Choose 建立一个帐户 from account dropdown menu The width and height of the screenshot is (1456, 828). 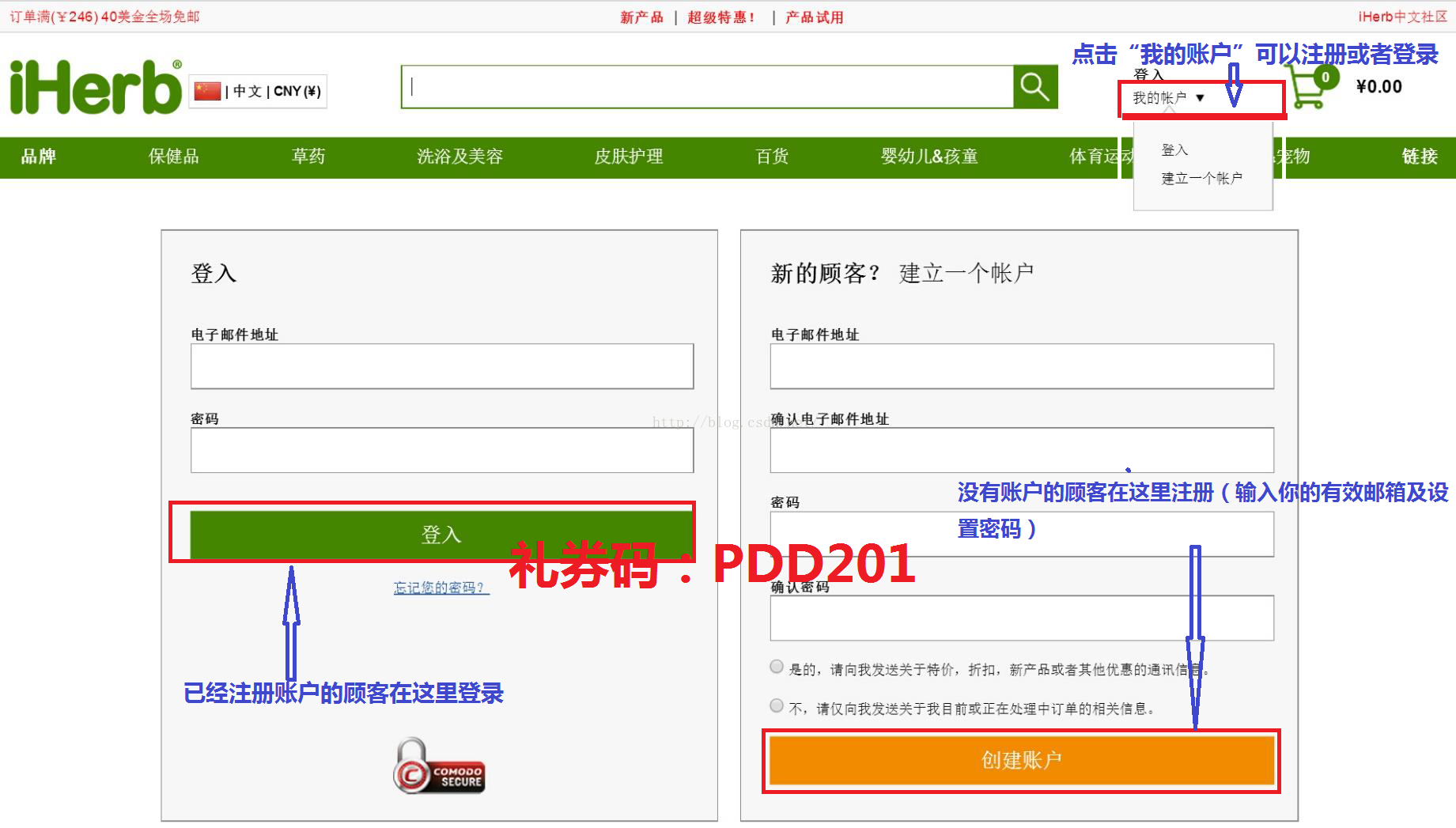click(1201, 179)
